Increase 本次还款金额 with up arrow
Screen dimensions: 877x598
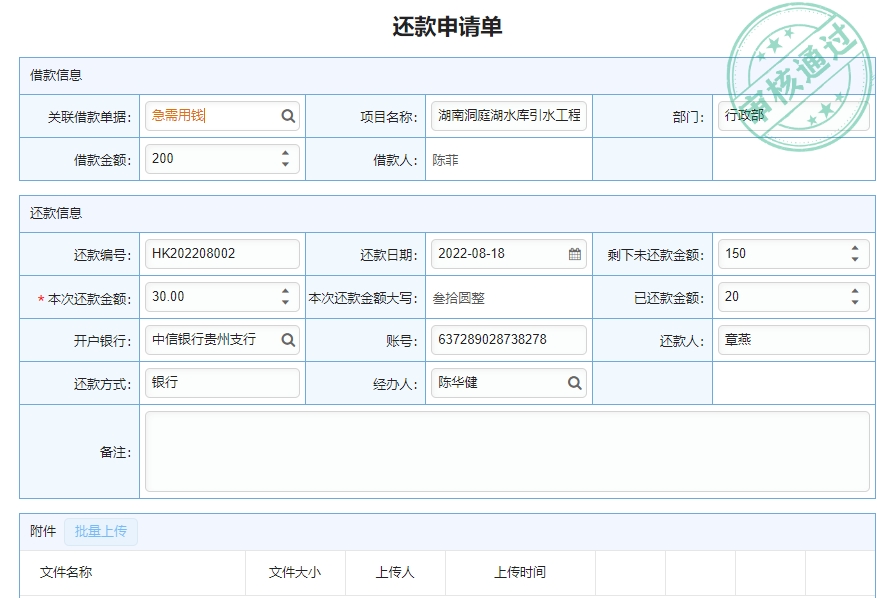pyautogui.click(x=285, y=291)
